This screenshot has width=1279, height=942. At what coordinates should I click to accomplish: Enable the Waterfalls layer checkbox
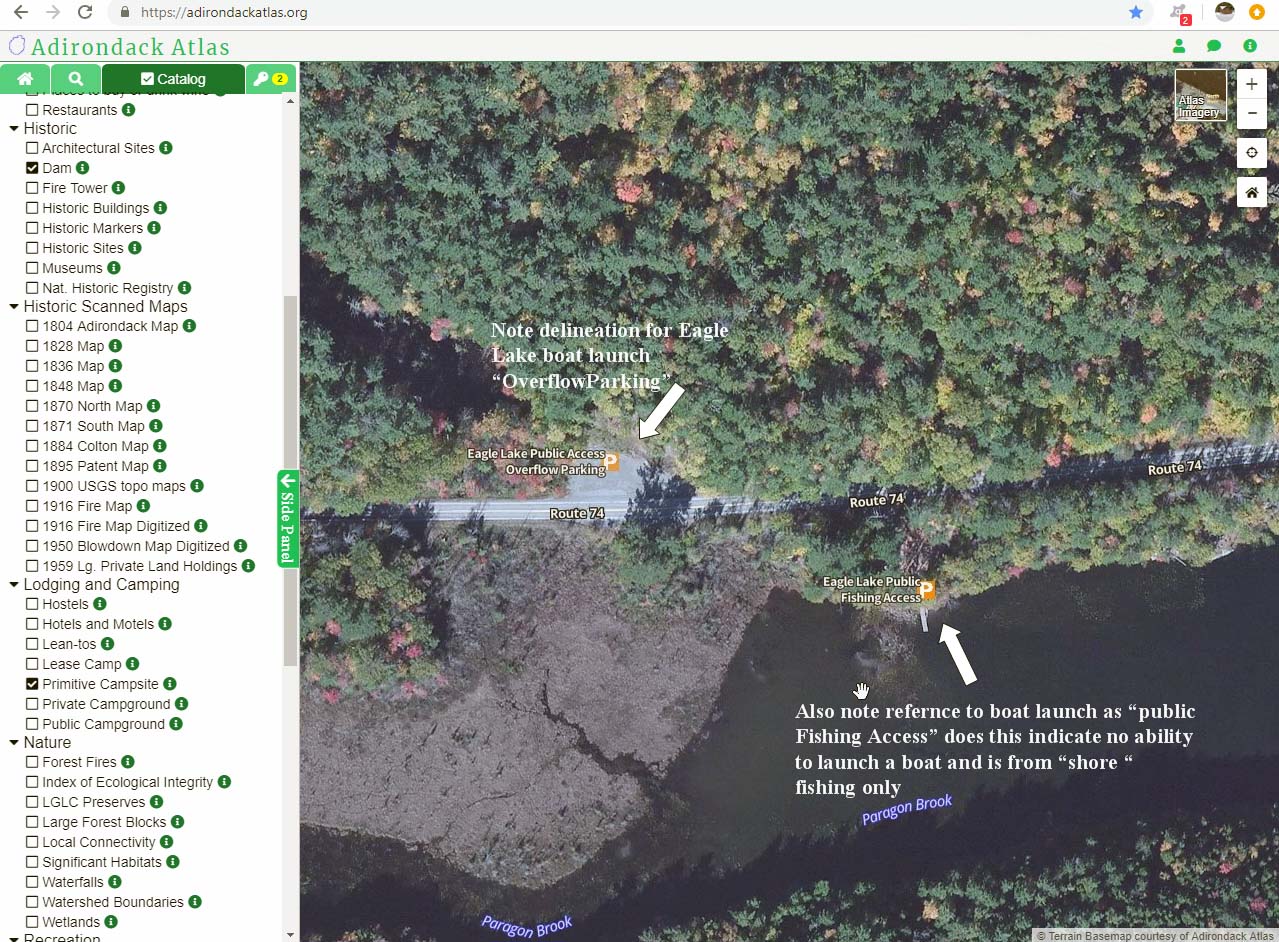coord(33,882)
